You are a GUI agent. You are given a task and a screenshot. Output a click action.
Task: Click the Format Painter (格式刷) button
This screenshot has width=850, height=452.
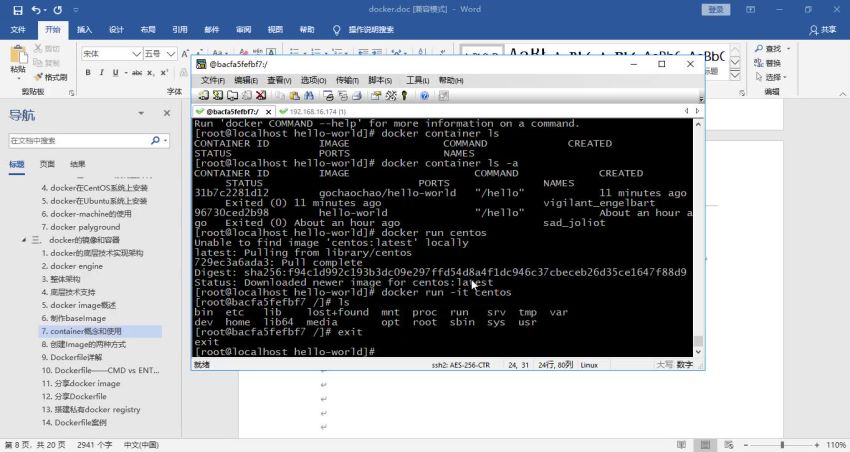pyautogui.click(x=50, y=77)
